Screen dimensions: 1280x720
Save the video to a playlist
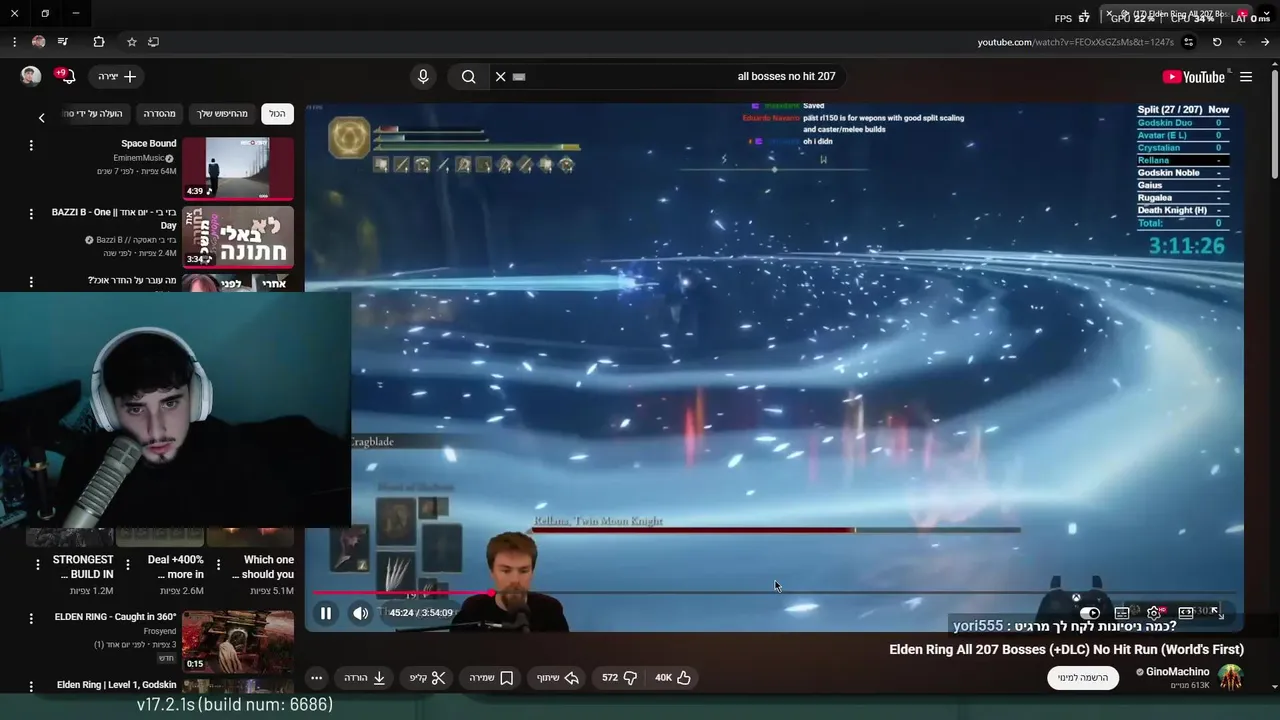pos(491,678)
